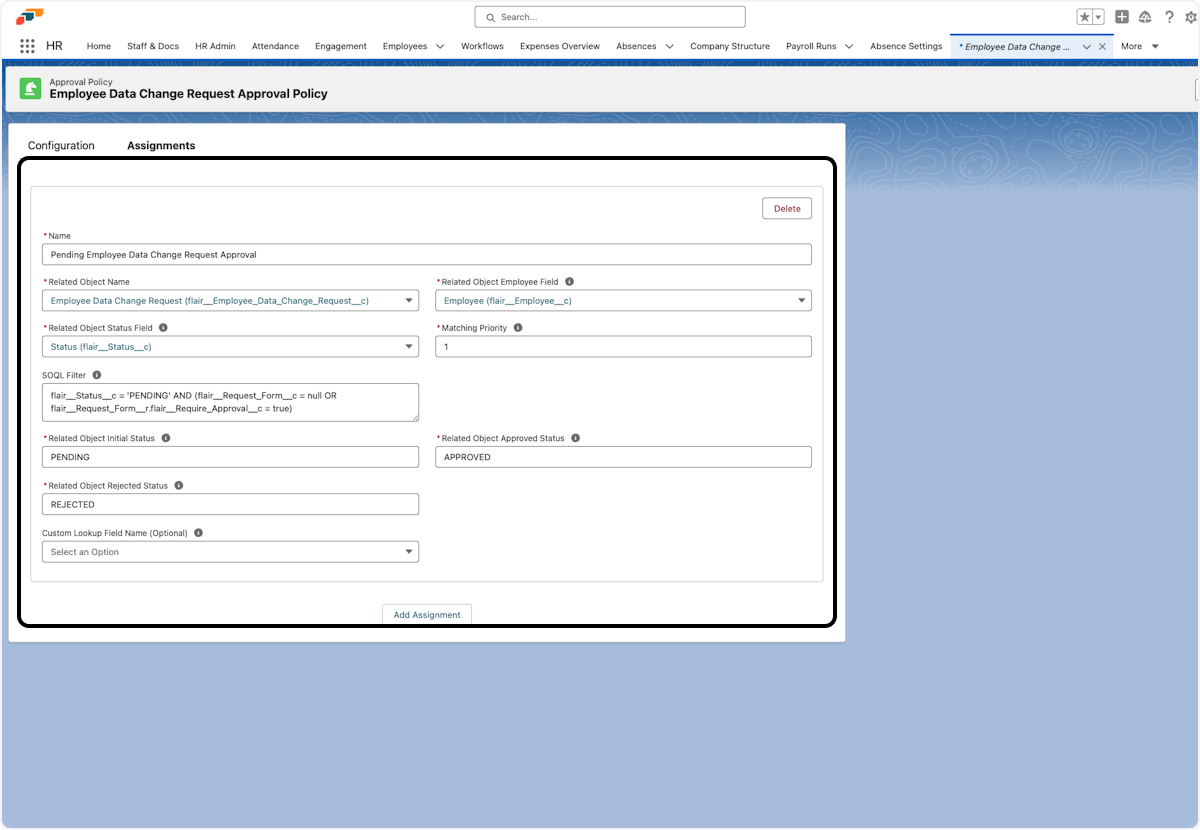This screenshot has width=1200, height=830.
Task: Click the magnifier icon in the search bar
Action: 489,17
